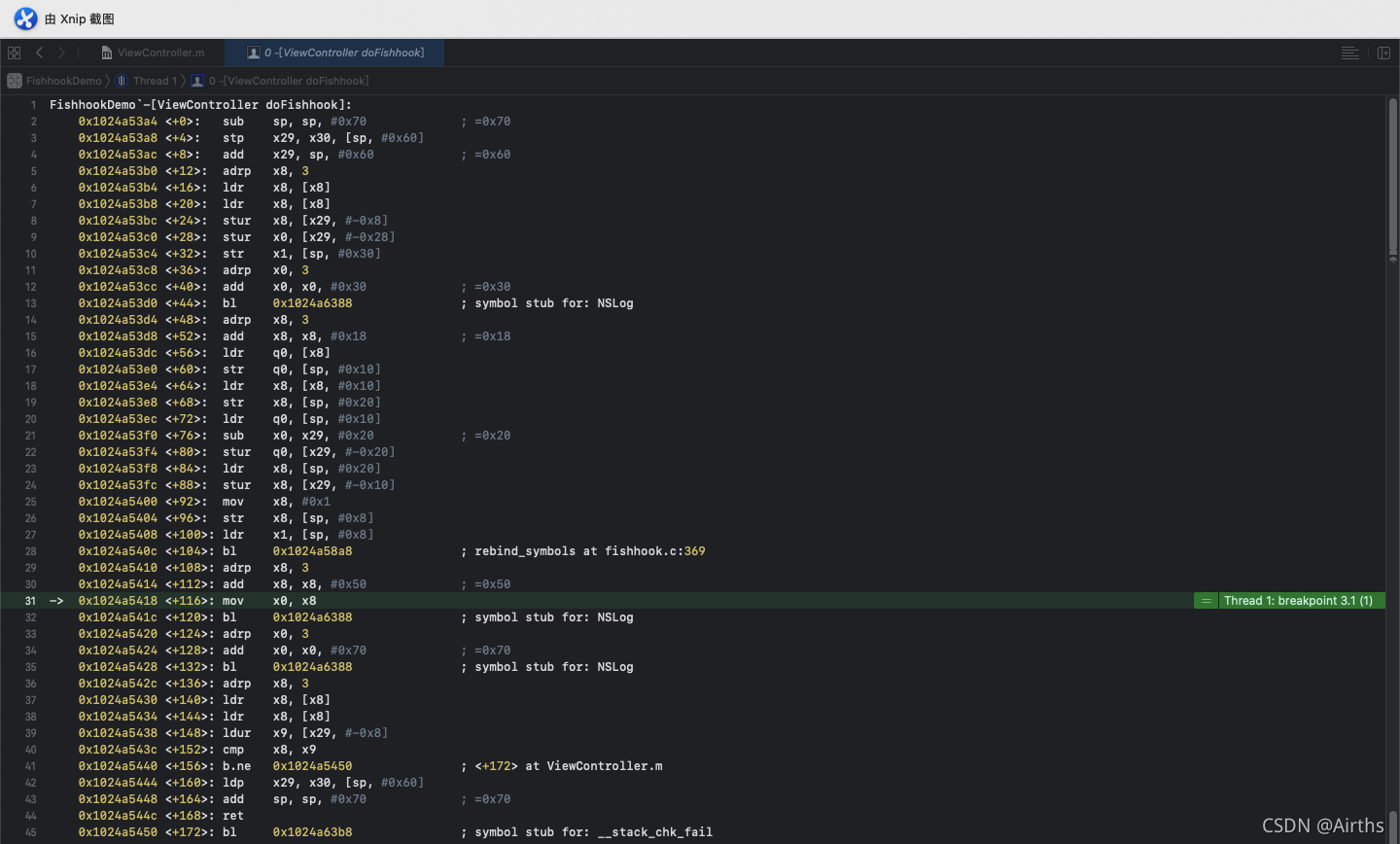Click the mov x0, x8 current instruction
The height and width of the screenshot is (844, 1400).
[269, 601]
